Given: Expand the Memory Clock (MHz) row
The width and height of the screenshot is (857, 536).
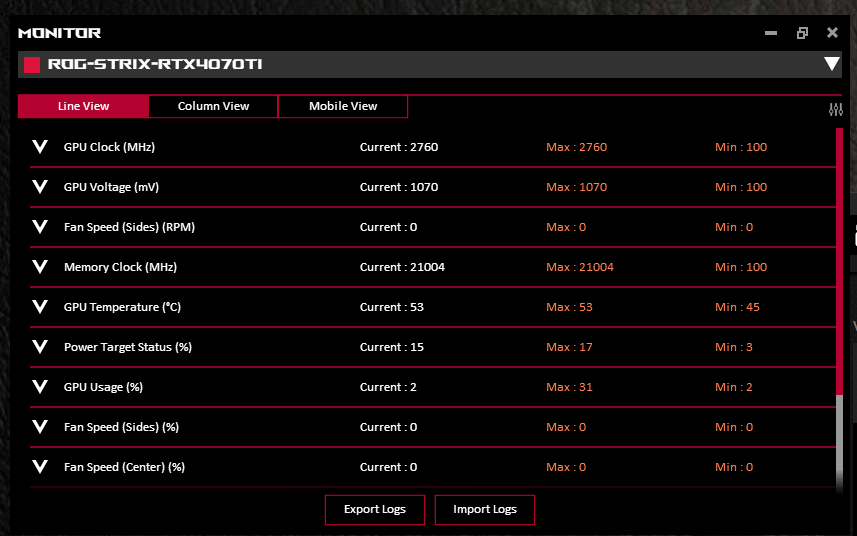Looking at the screenshot, I should click(40, 266).
